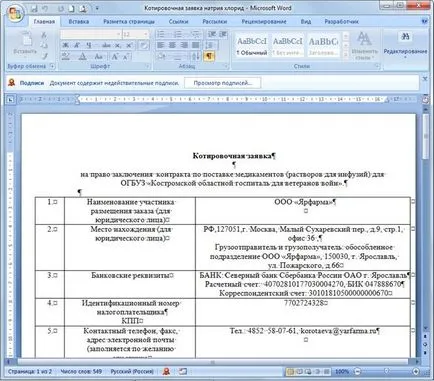Select the Без интервала style thumbnail
The height and width of the screenshot is (381, 434).
pyautogui.click(x=288, y=46)
